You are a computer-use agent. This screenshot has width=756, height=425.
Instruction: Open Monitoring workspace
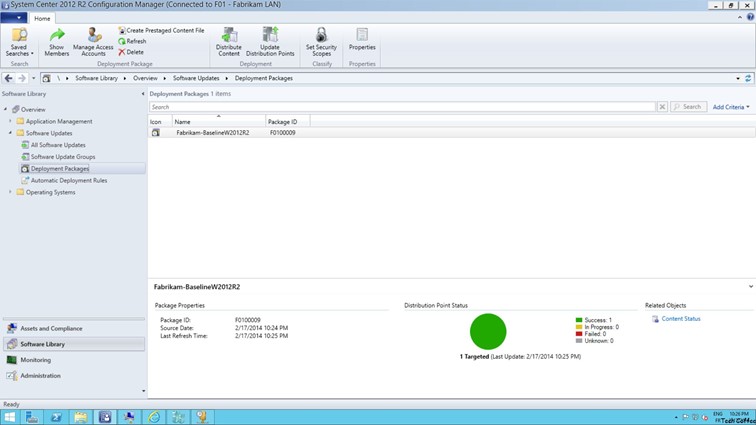click(73, 360)
